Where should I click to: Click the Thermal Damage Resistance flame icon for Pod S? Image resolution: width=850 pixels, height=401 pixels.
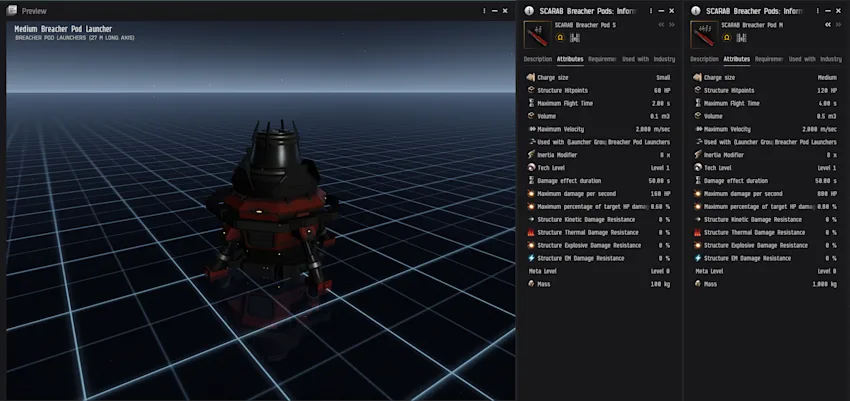click(531, 232)
